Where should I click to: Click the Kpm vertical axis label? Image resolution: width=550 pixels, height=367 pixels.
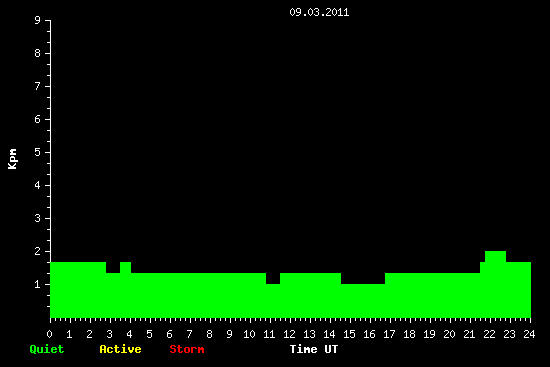click(x=12, y=159)
